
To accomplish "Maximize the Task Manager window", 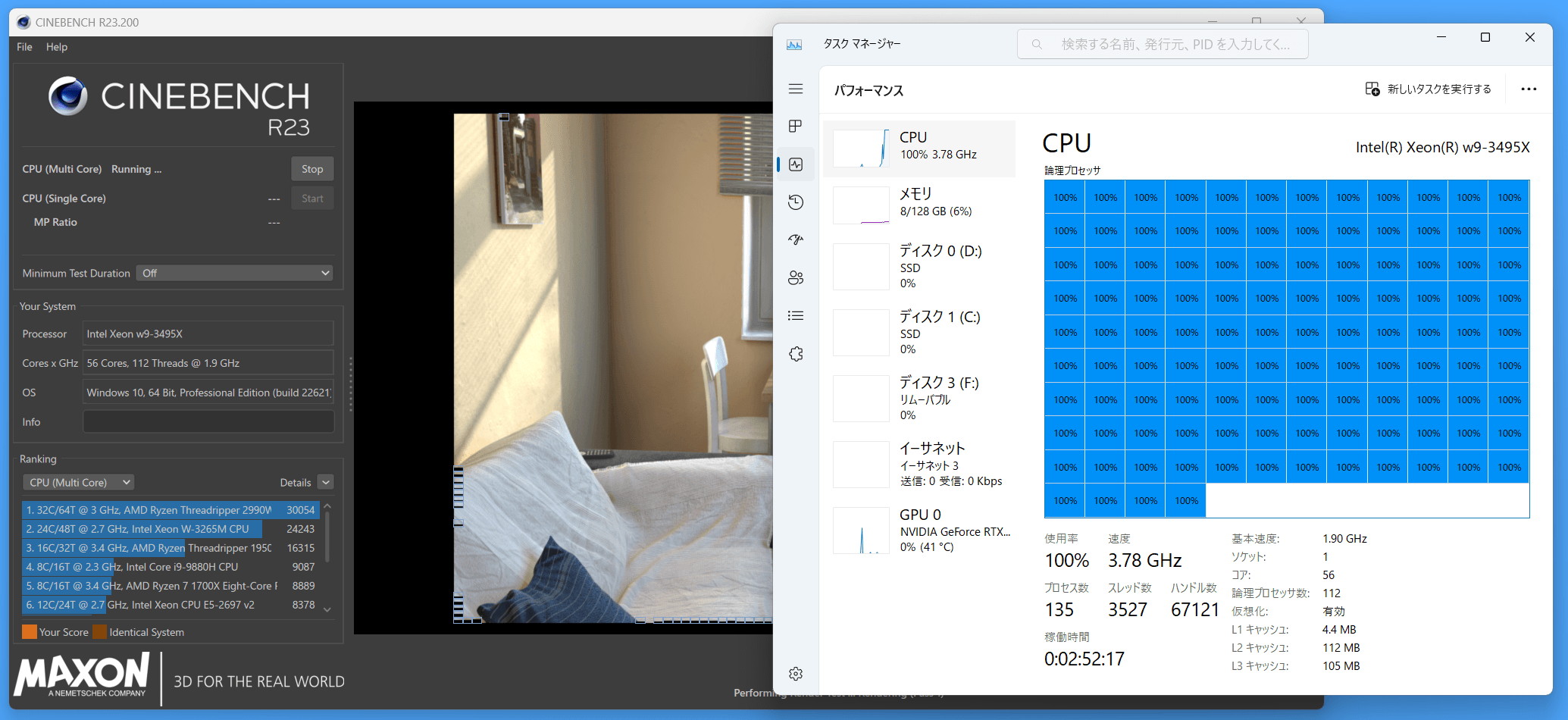I will coord(1485,37).
